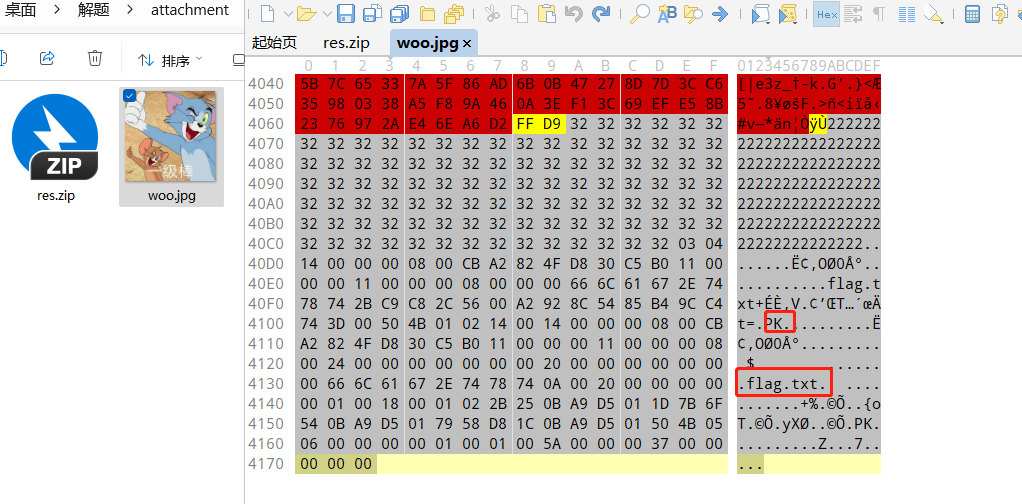Select first byte 5B in row 4040
This screenshot has height=504, width=1022.
point(309,83)
